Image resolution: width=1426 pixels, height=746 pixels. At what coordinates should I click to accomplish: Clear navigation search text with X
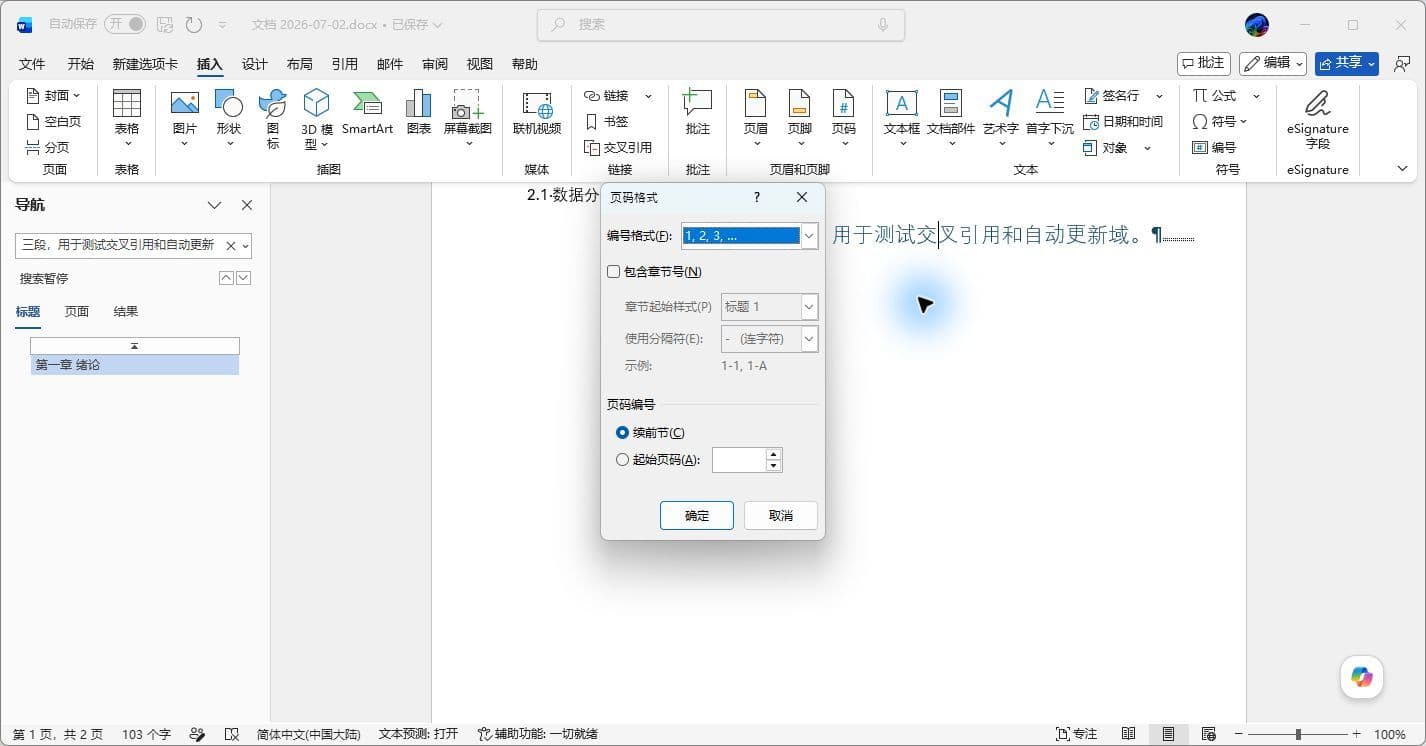[x=230, y=245]
